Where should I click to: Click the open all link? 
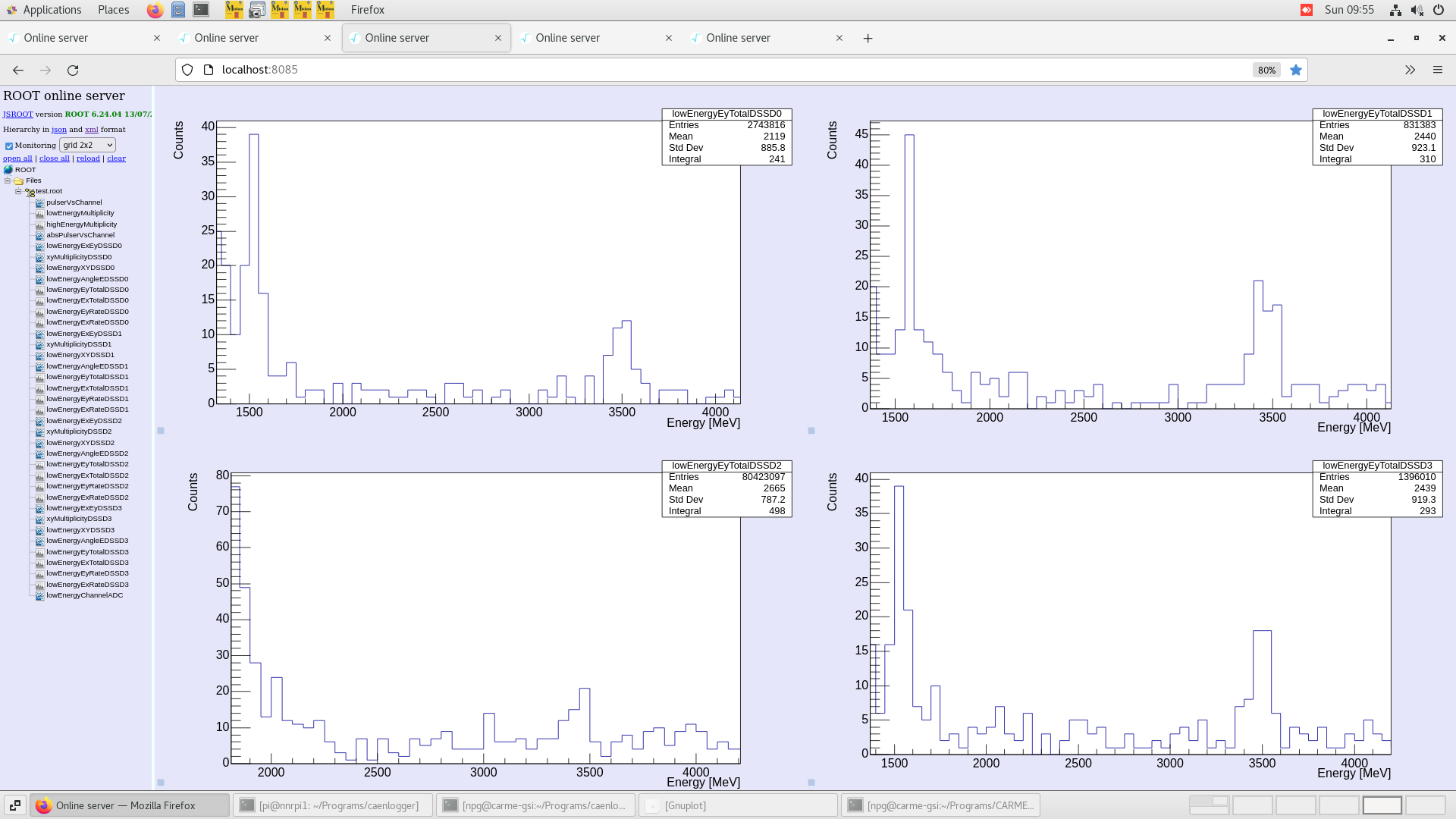[17, 158]
